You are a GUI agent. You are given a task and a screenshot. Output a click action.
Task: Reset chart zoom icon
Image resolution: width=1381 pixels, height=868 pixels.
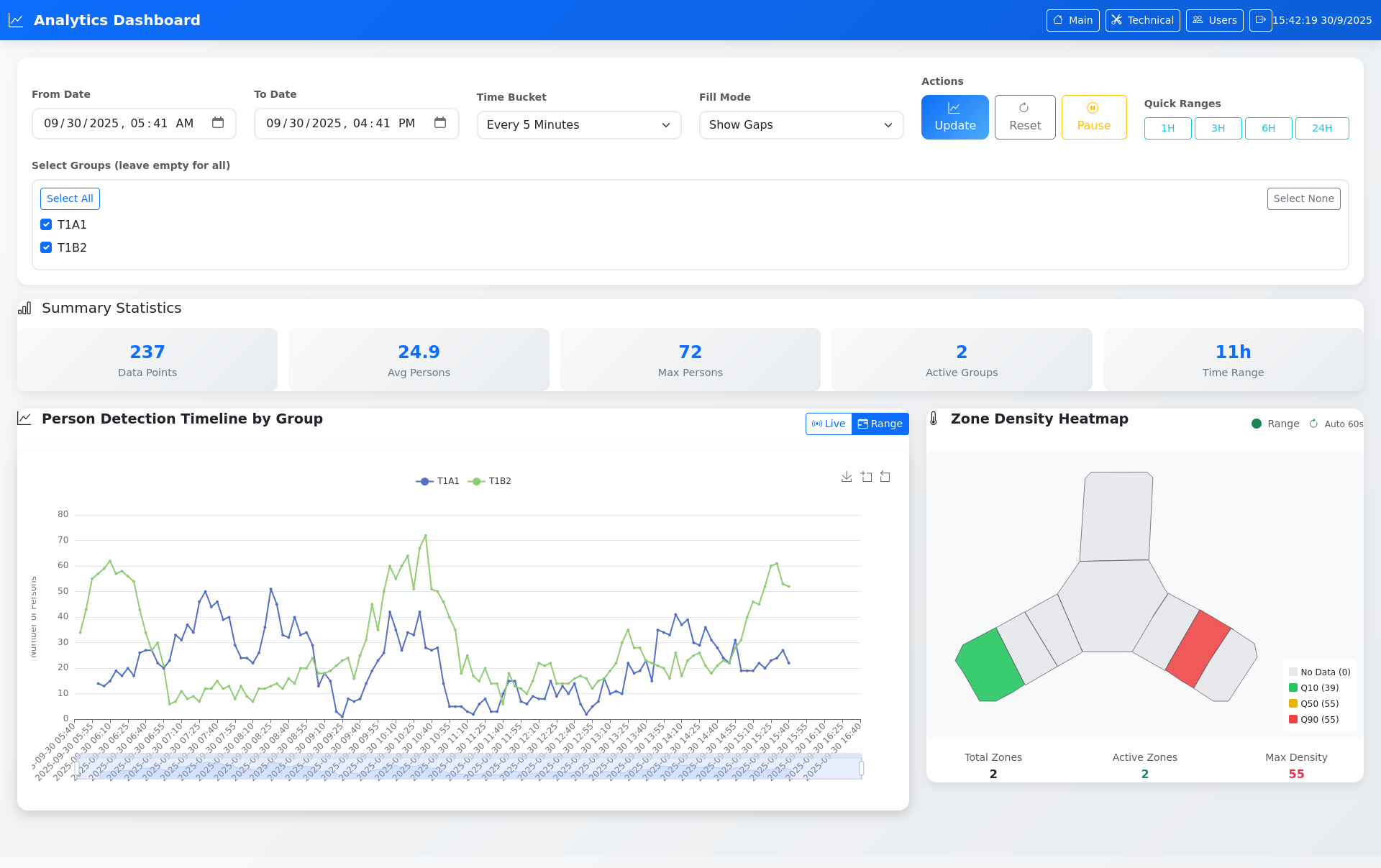point(885,477)
